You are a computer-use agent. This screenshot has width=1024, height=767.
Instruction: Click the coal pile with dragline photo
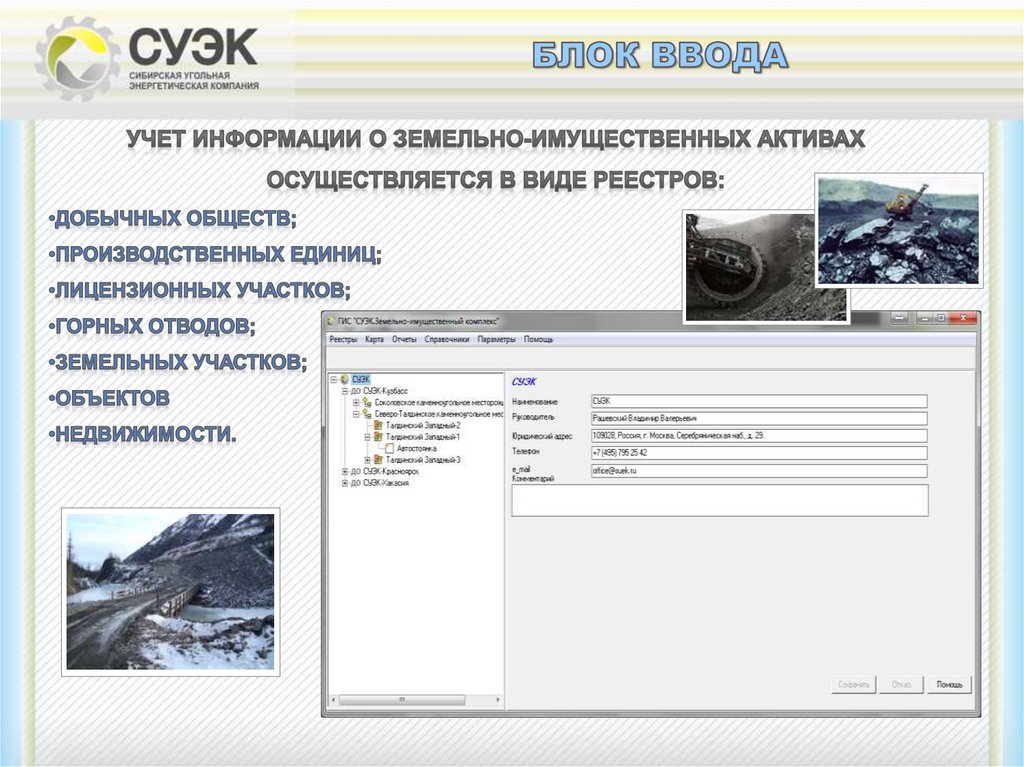[x=899, y=230]
